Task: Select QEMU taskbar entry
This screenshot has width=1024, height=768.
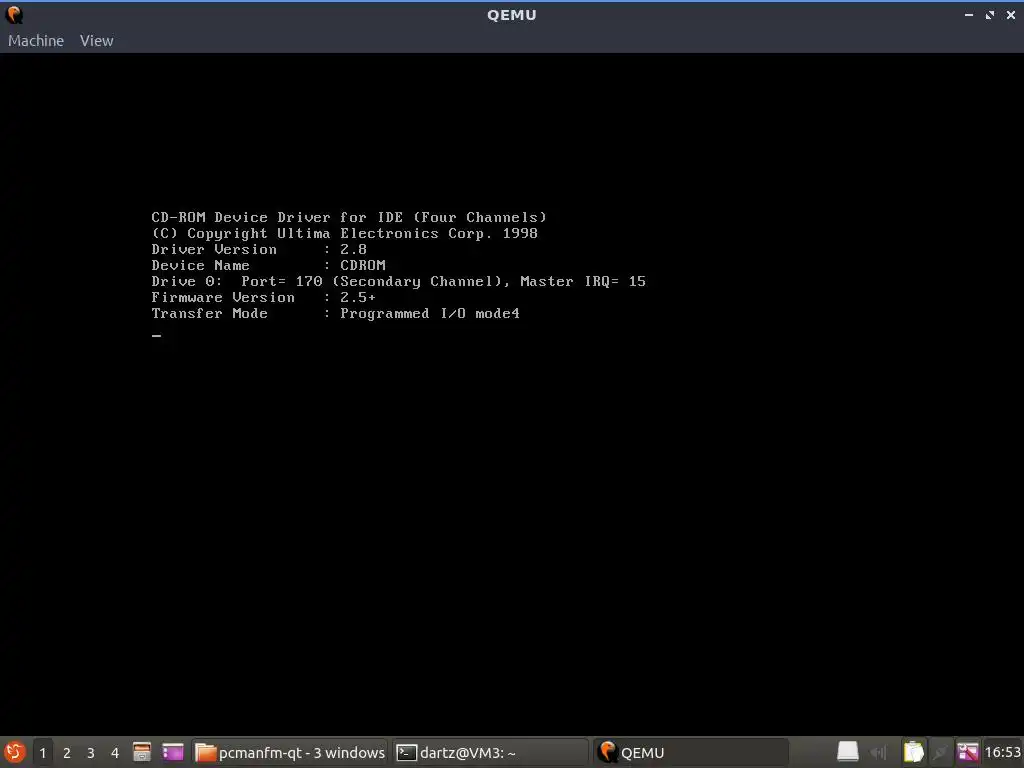Action: click(691, 752)
